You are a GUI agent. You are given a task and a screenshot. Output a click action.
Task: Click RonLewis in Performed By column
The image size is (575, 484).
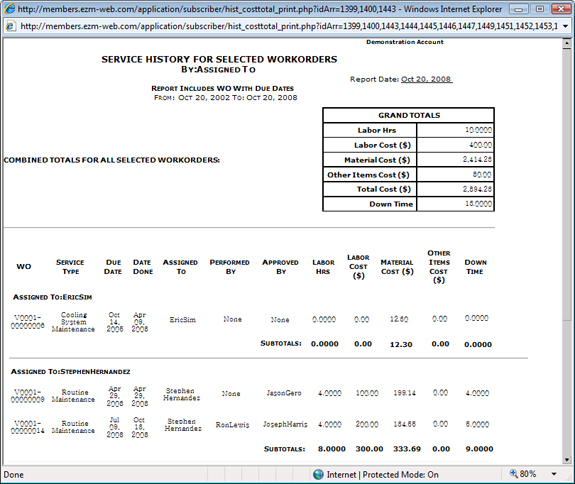(232, 425)
